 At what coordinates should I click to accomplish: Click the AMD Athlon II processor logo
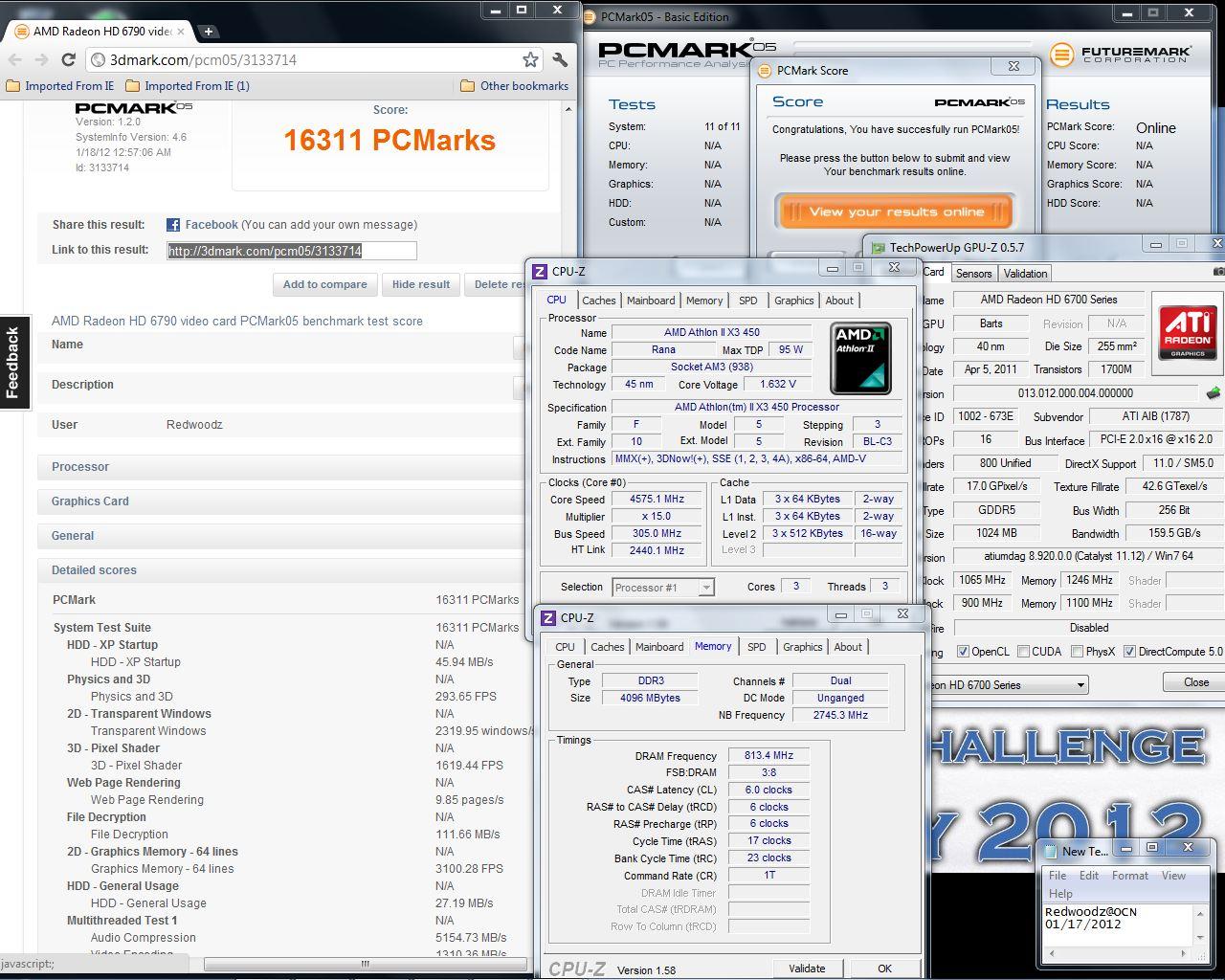[x=860, y=358]
